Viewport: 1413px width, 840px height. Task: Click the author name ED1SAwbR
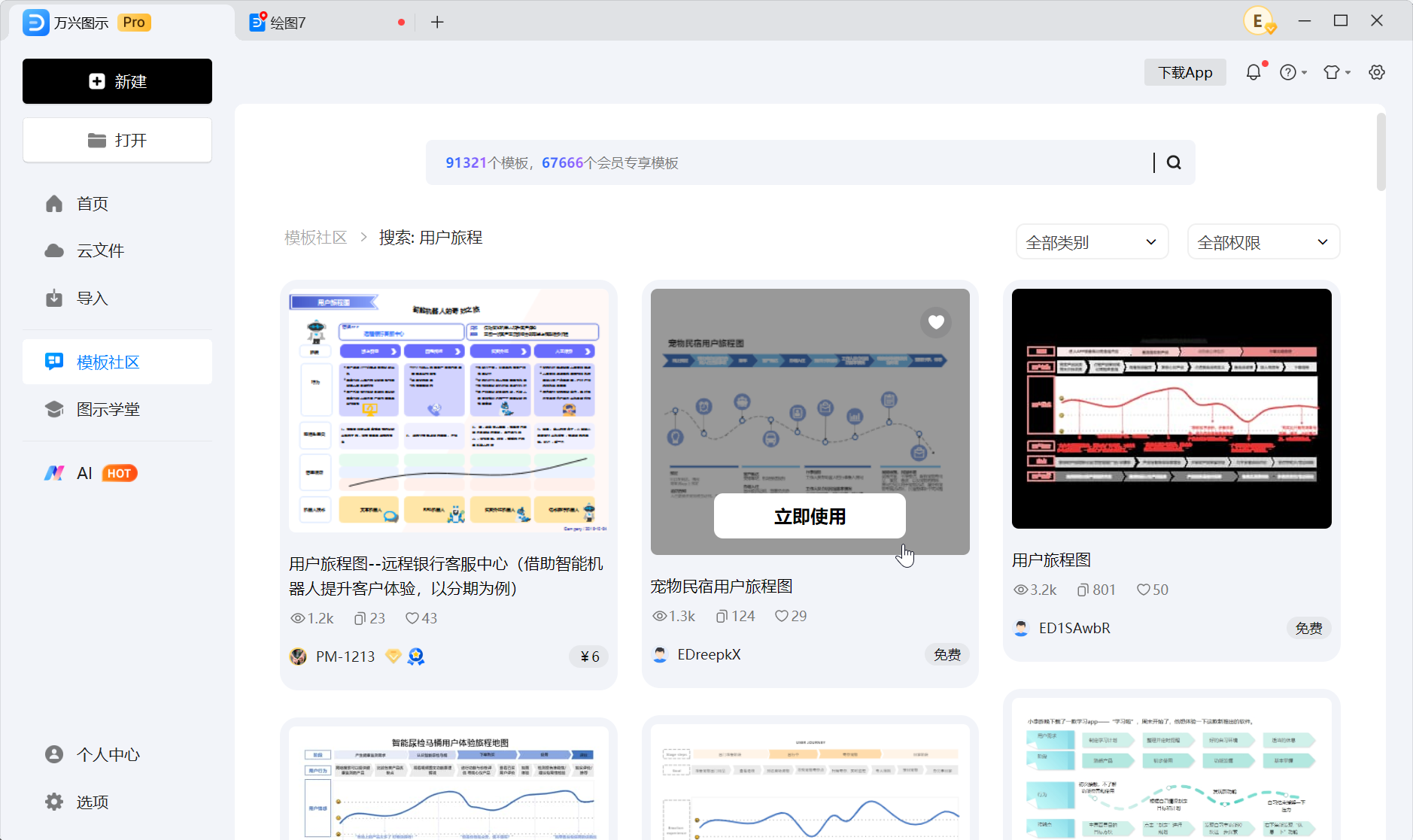(x=1074, y=628)
